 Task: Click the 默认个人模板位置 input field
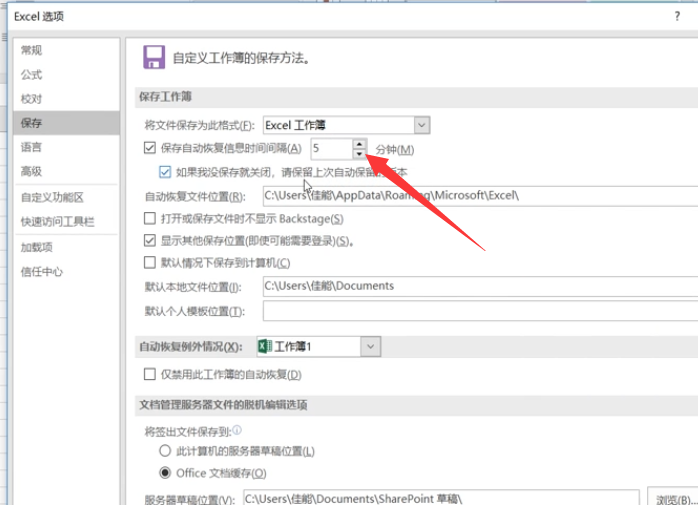[x=480, y=311]
